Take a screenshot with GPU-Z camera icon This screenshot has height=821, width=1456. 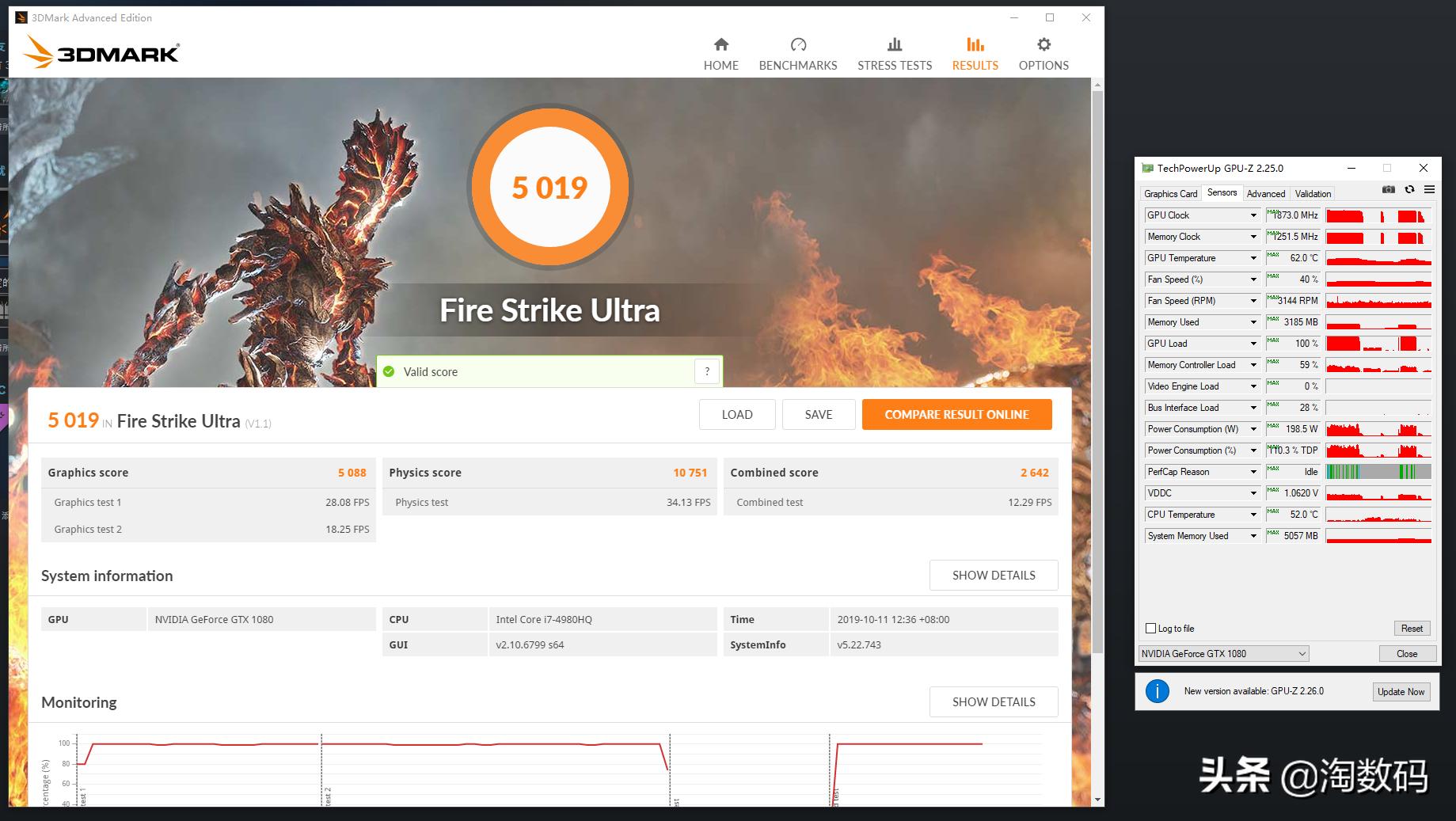pyautogui.click(x=1388, y=190)
